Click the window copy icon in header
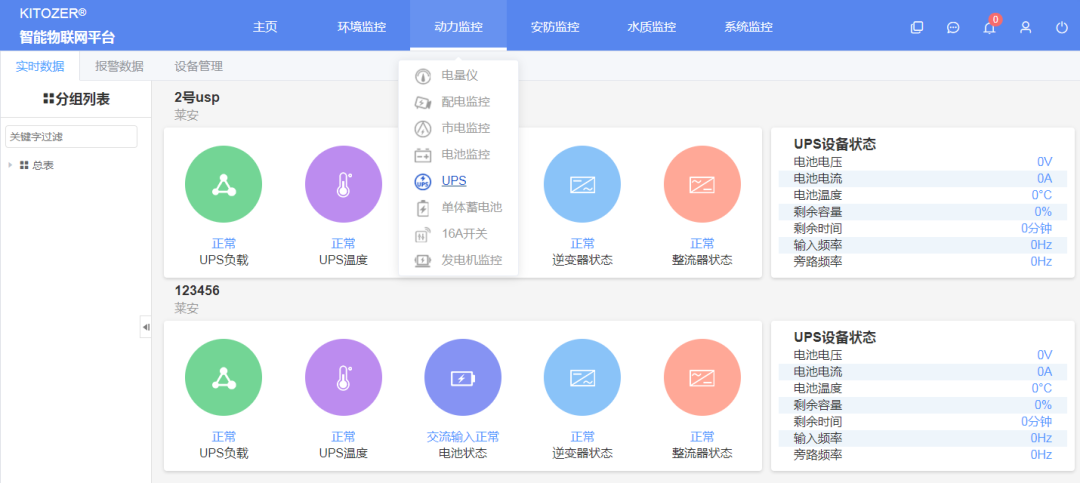Image resolution: width=1080 pixels, height=483 pixels. click(917, 28)
